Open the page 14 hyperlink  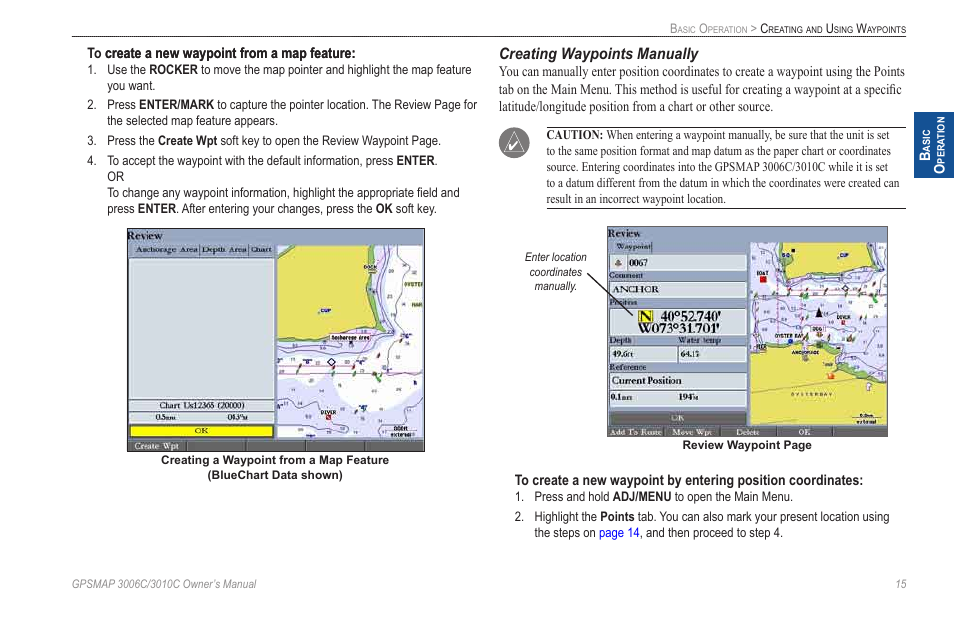(619, 533)
